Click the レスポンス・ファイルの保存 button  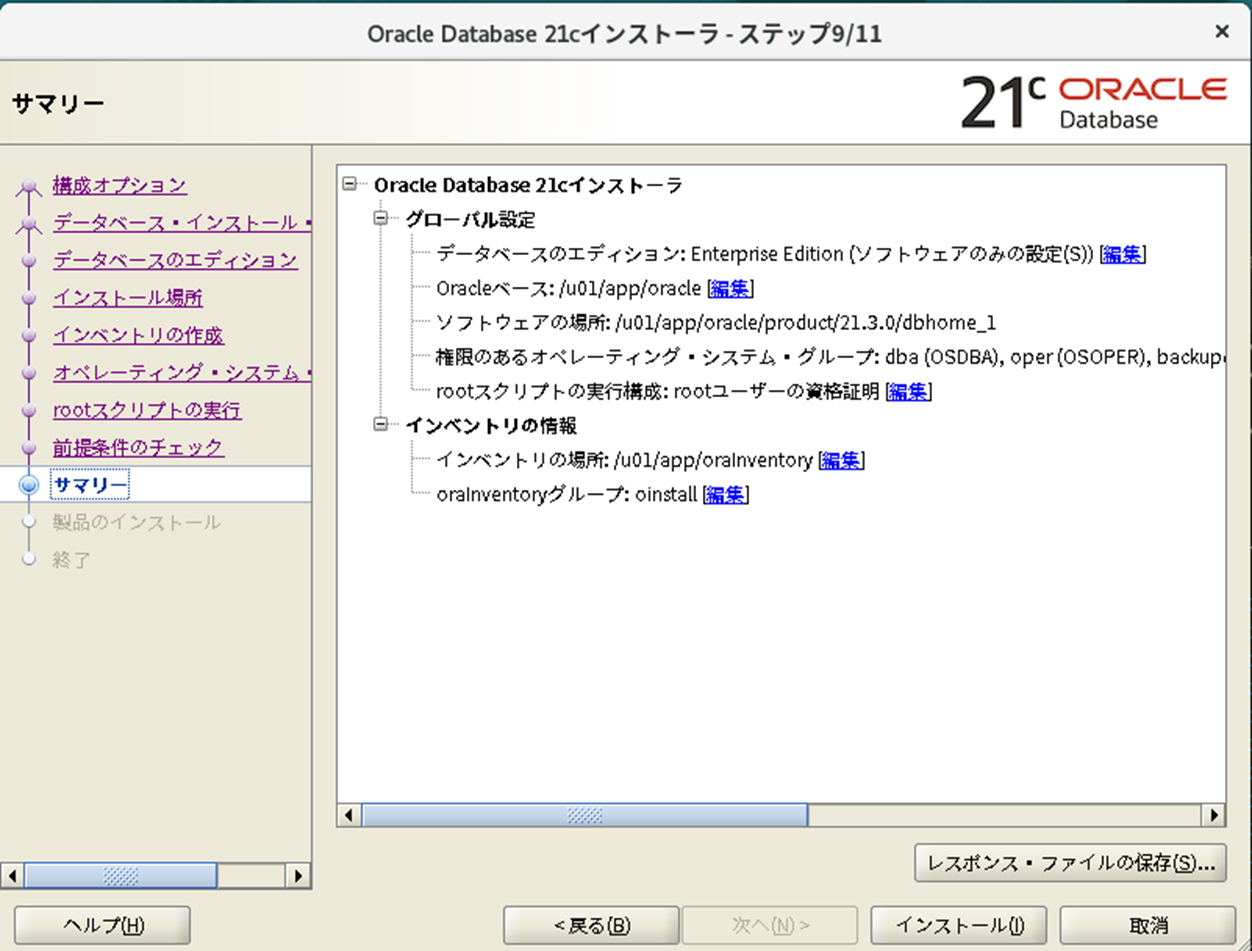1070,863
